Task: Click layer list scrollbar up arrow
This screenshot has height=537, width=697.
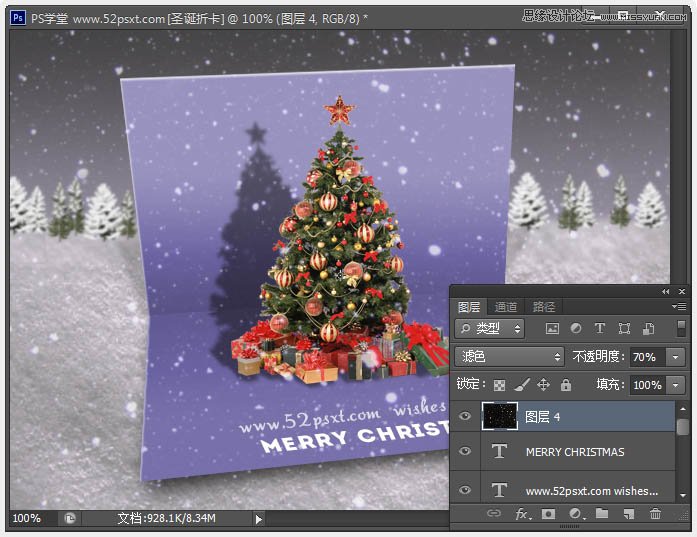Action: coord(682,409)
